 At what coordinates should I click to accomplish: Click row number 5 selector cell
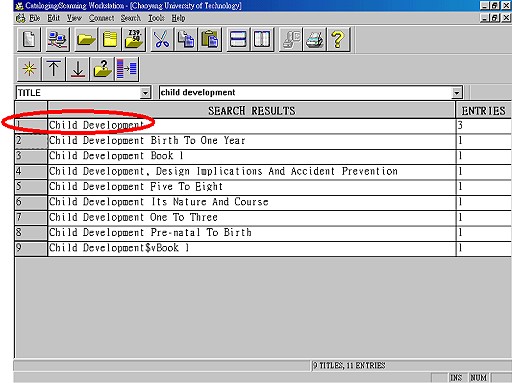click(31, 187)
